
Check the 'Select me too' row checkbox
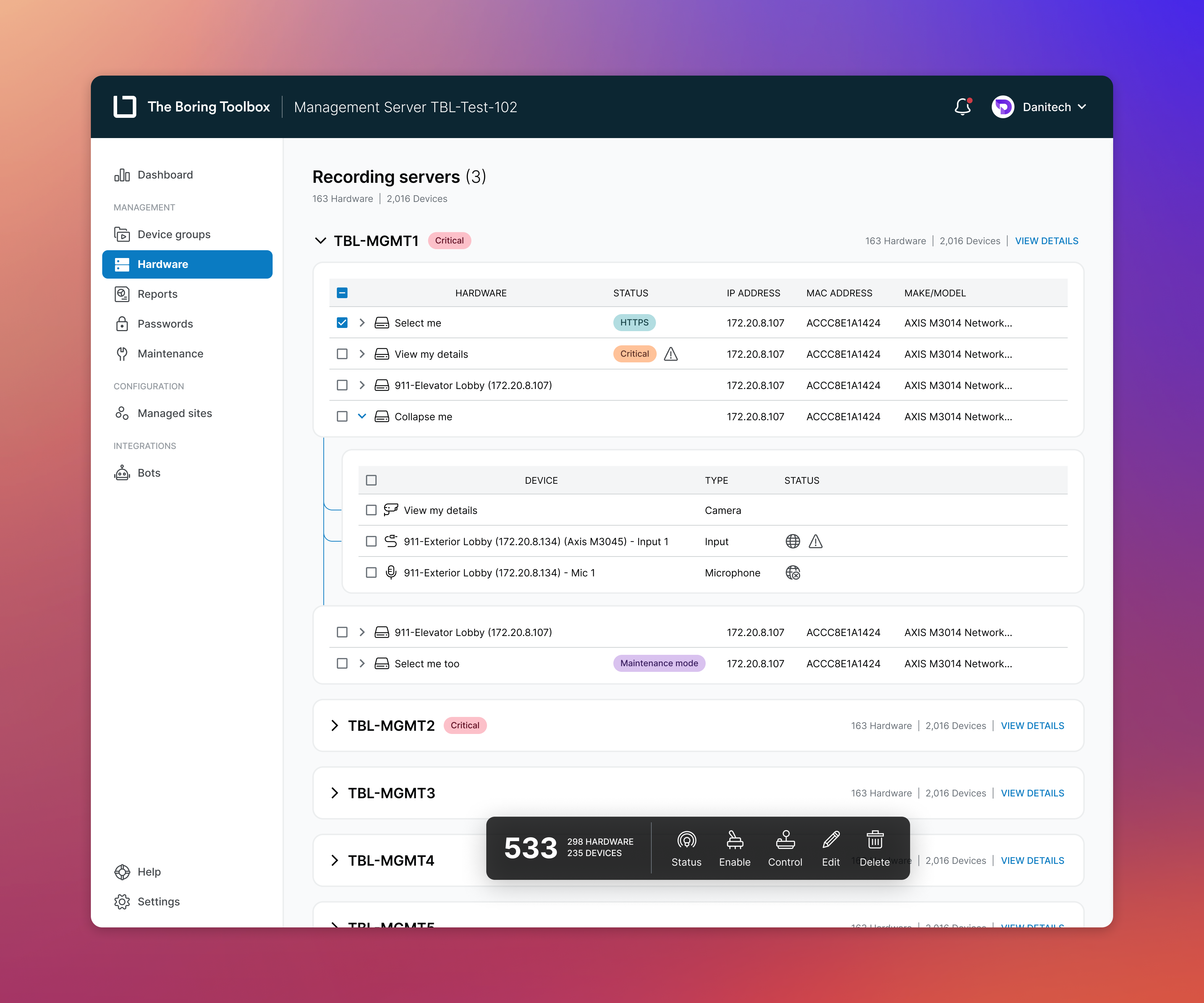[x=342, y=664]
